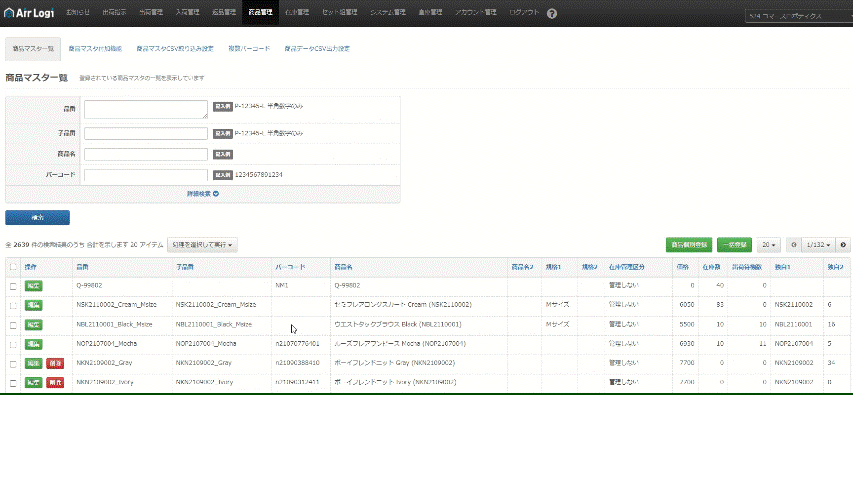The height and width of the screenshot is (480, 853).
Task: Go to the previous results page arrow
Action: point(794,244)
